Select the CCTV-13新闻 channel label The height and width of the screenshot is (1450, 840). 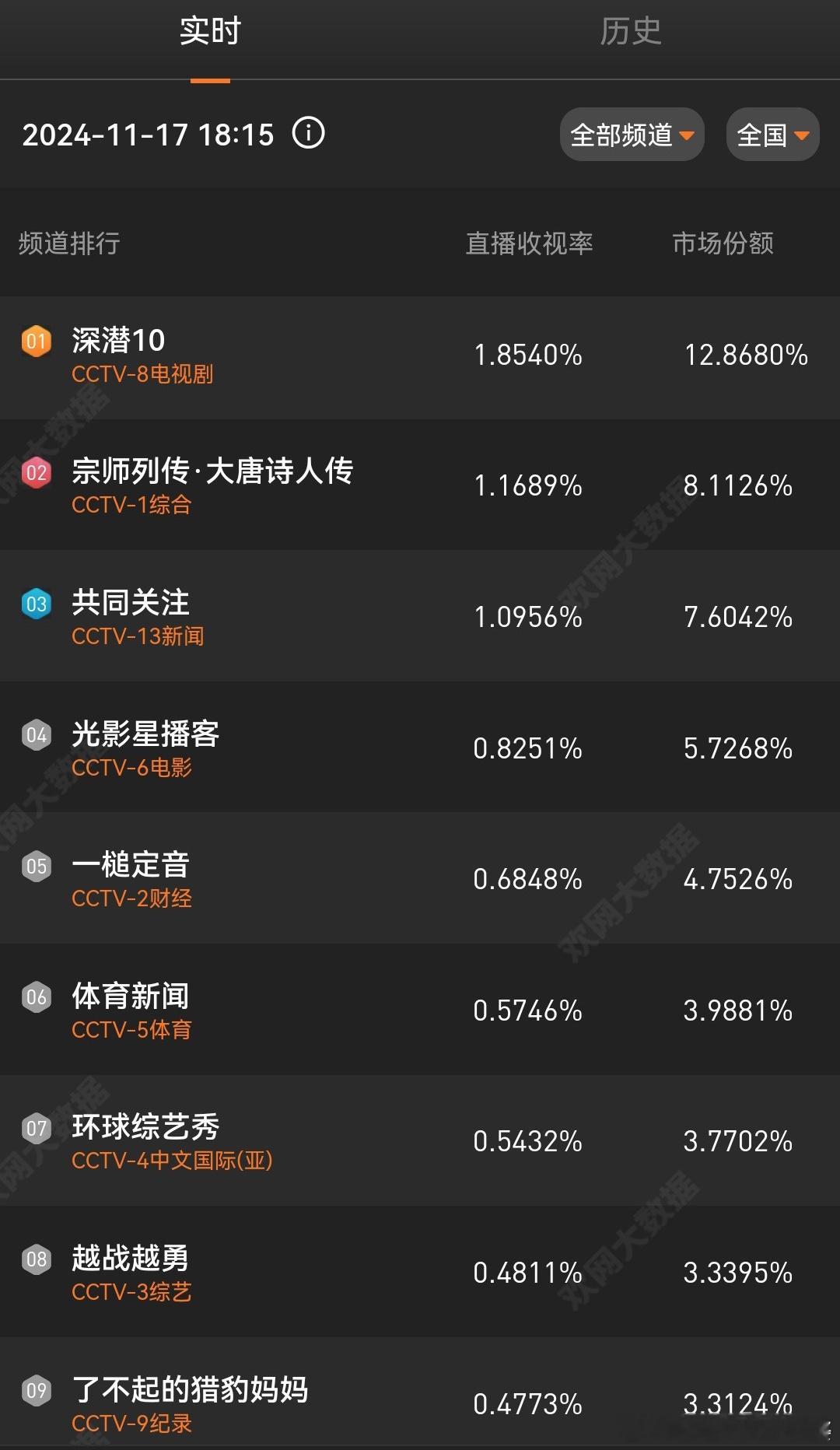click(x=138, y=636)
